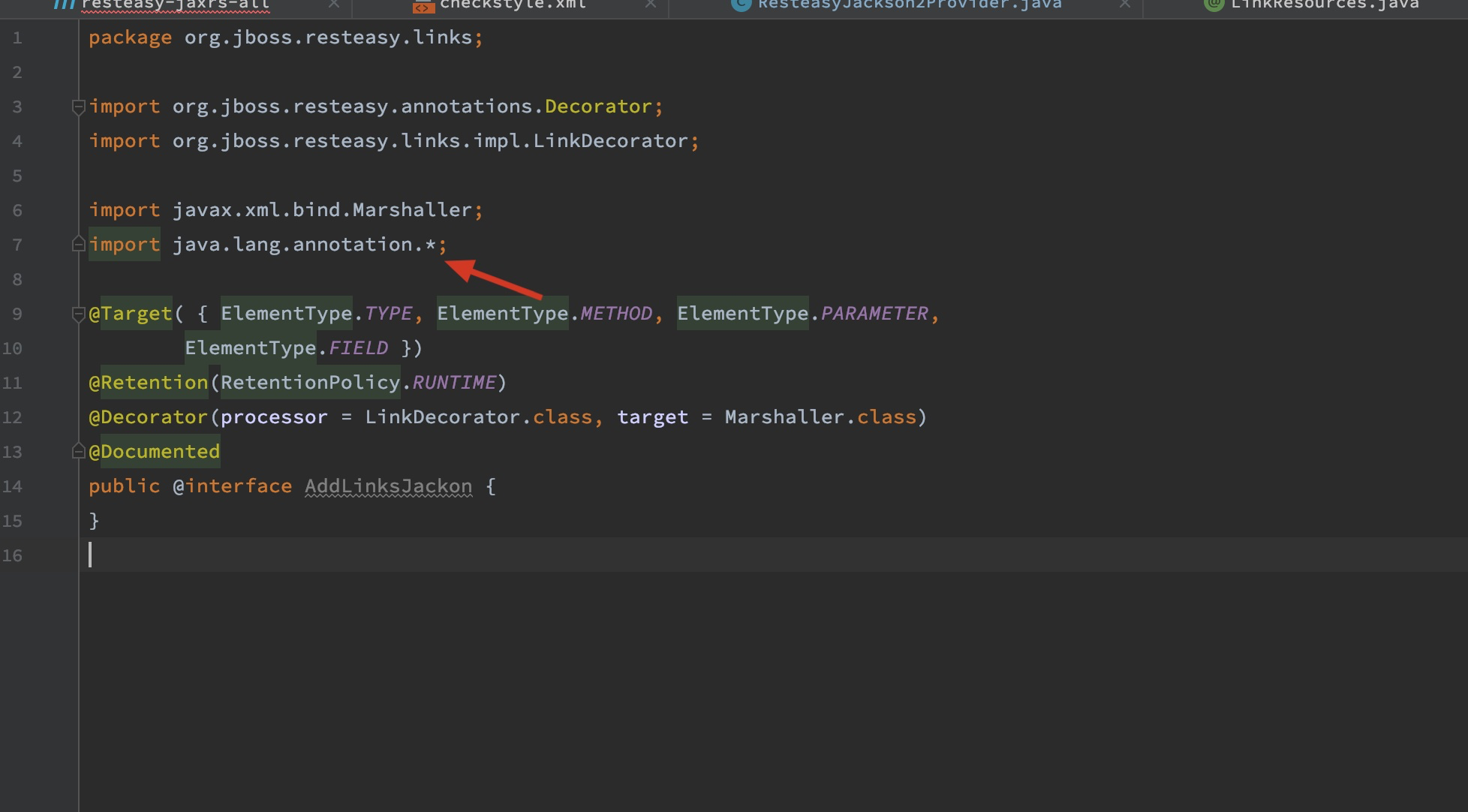Click the wildcard asterisk in java.lang.annotation import

[x=430, y=245]
